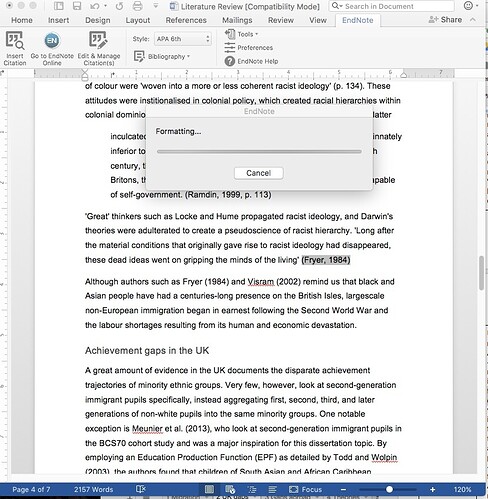Click the 120% zoom level

(x=462, y=490)
